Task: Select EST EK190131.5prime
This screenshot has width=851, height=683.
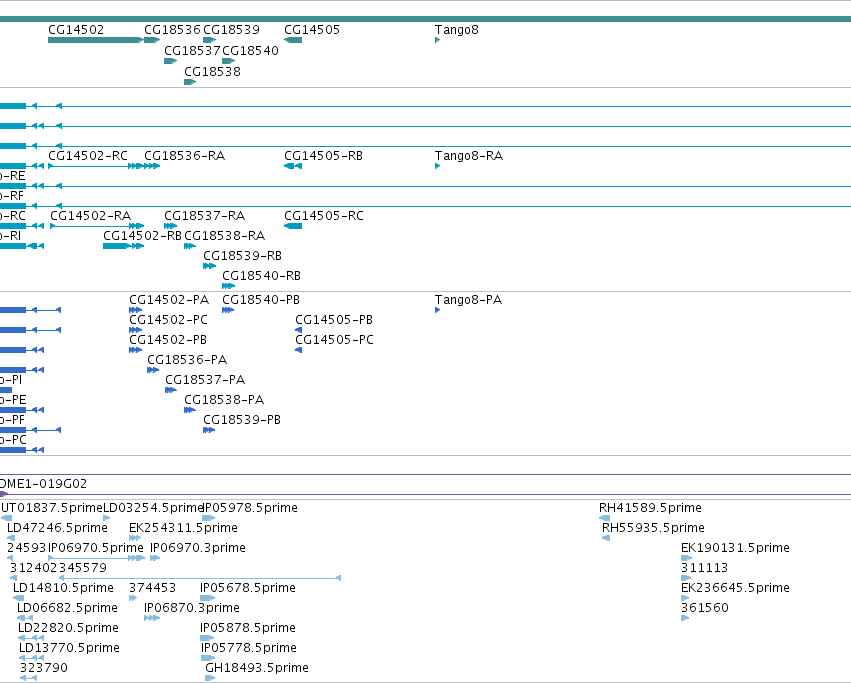Action: pyautogui.click(x=735, y=548)
